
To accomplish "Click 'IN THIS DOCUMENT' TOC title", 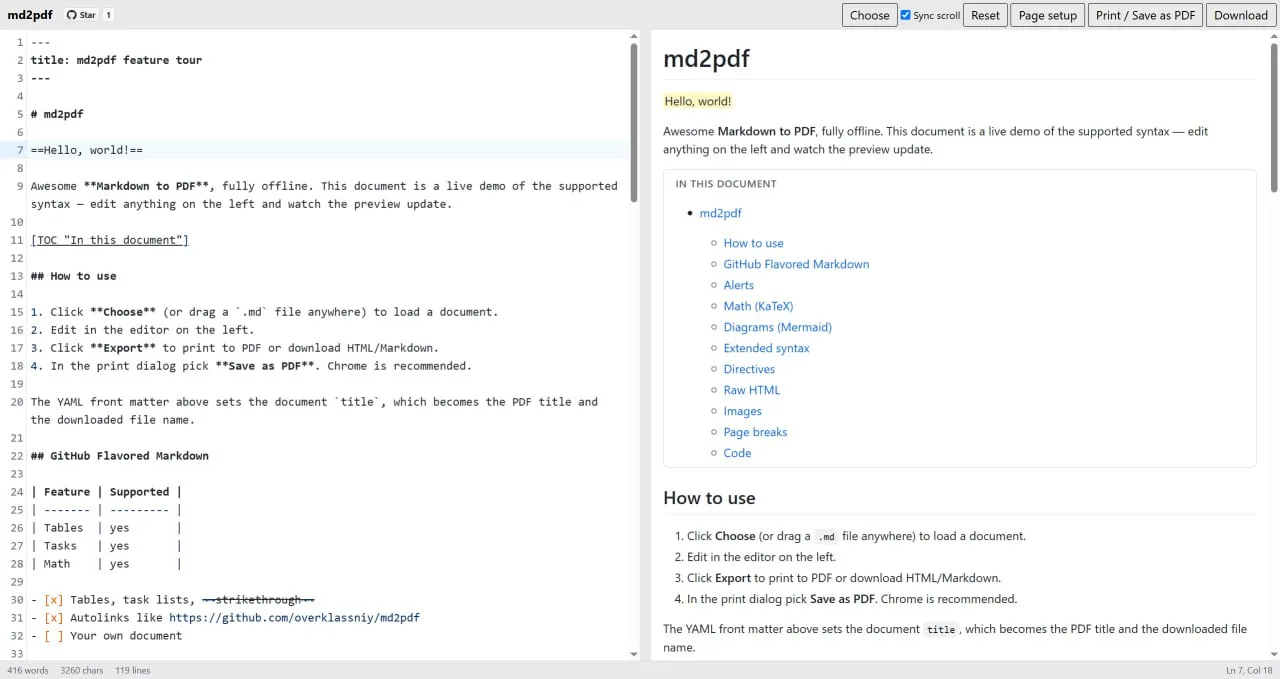I will (x=726, y=184).
